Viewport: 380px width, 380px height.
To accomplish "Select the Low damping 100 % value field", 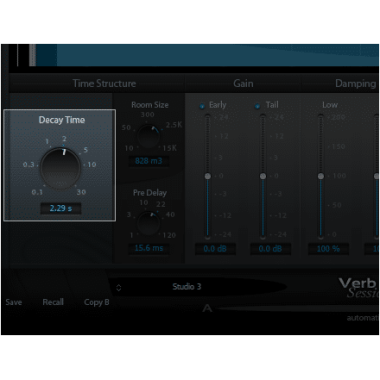I will click(328, 249).
